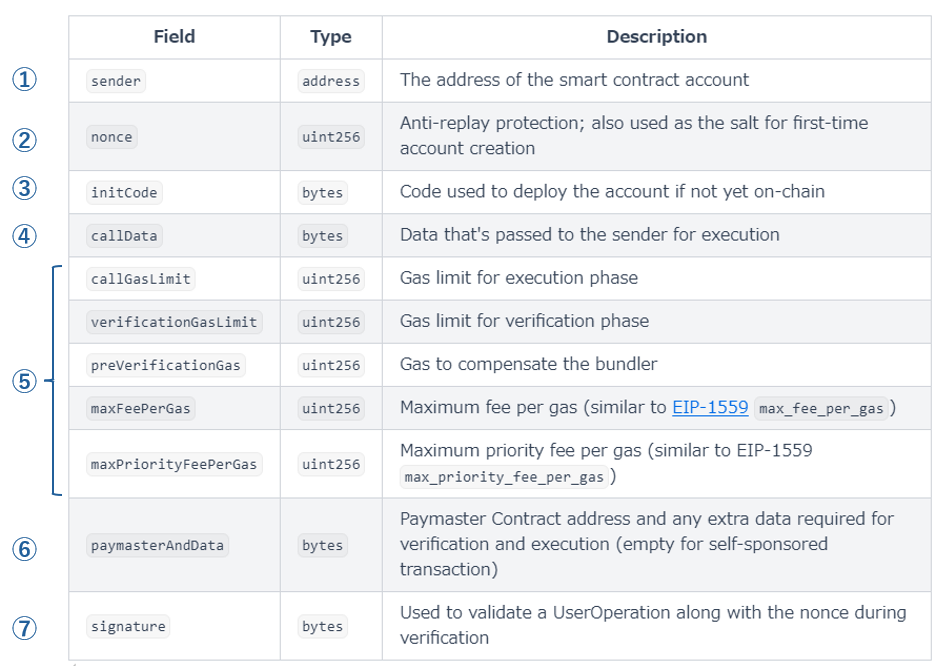The image size is (939, 666).
Task: Click the paymasterAndData field name
Action: [158, 546]
